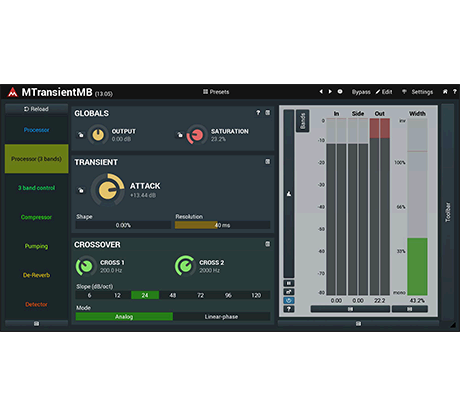The image size is (460, 416).
Task: Click the Resolution 40 ms slider
Action: click(222, 225)
